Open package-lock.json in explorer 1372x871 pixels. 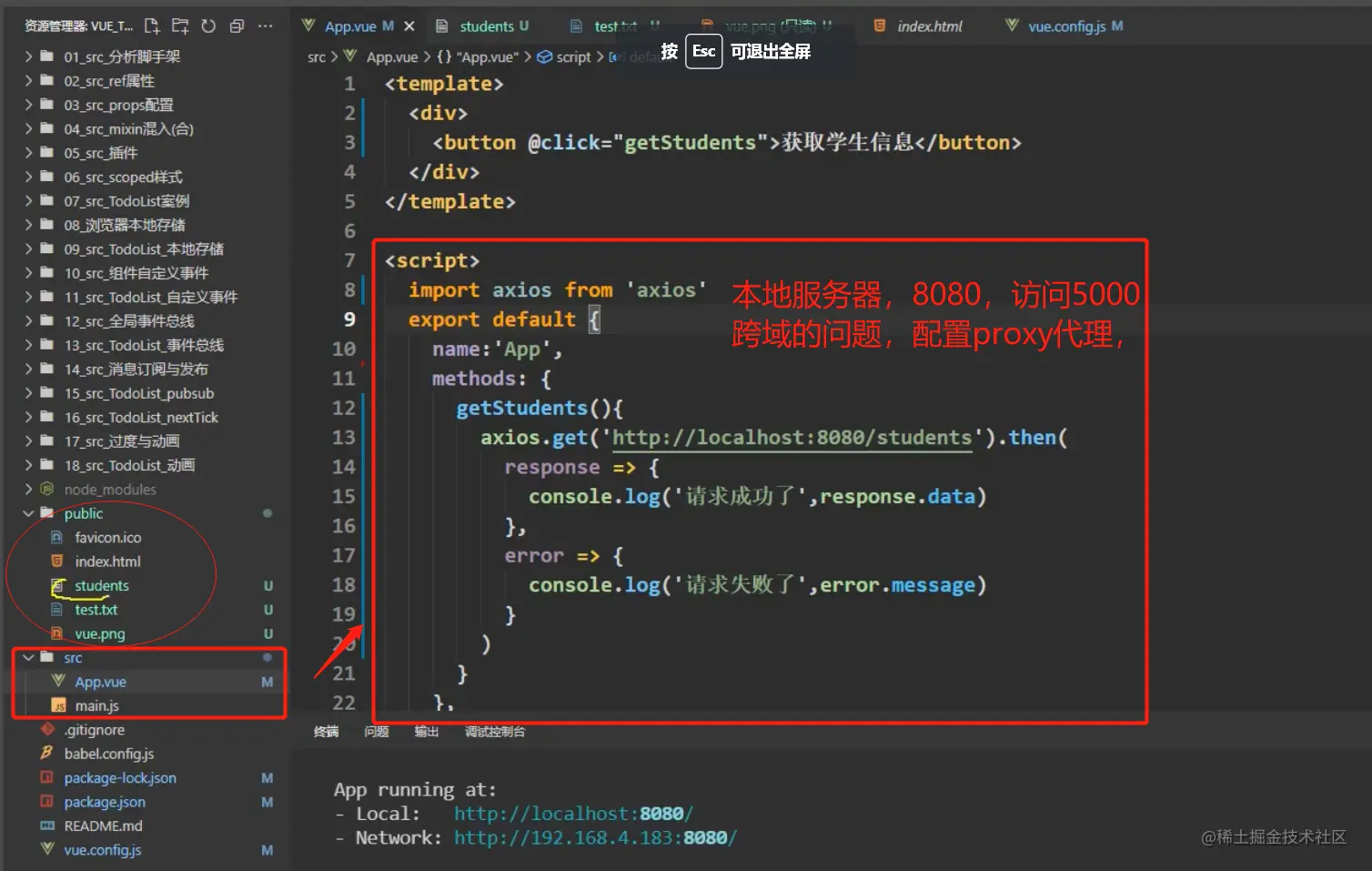[x=119, y=778]
